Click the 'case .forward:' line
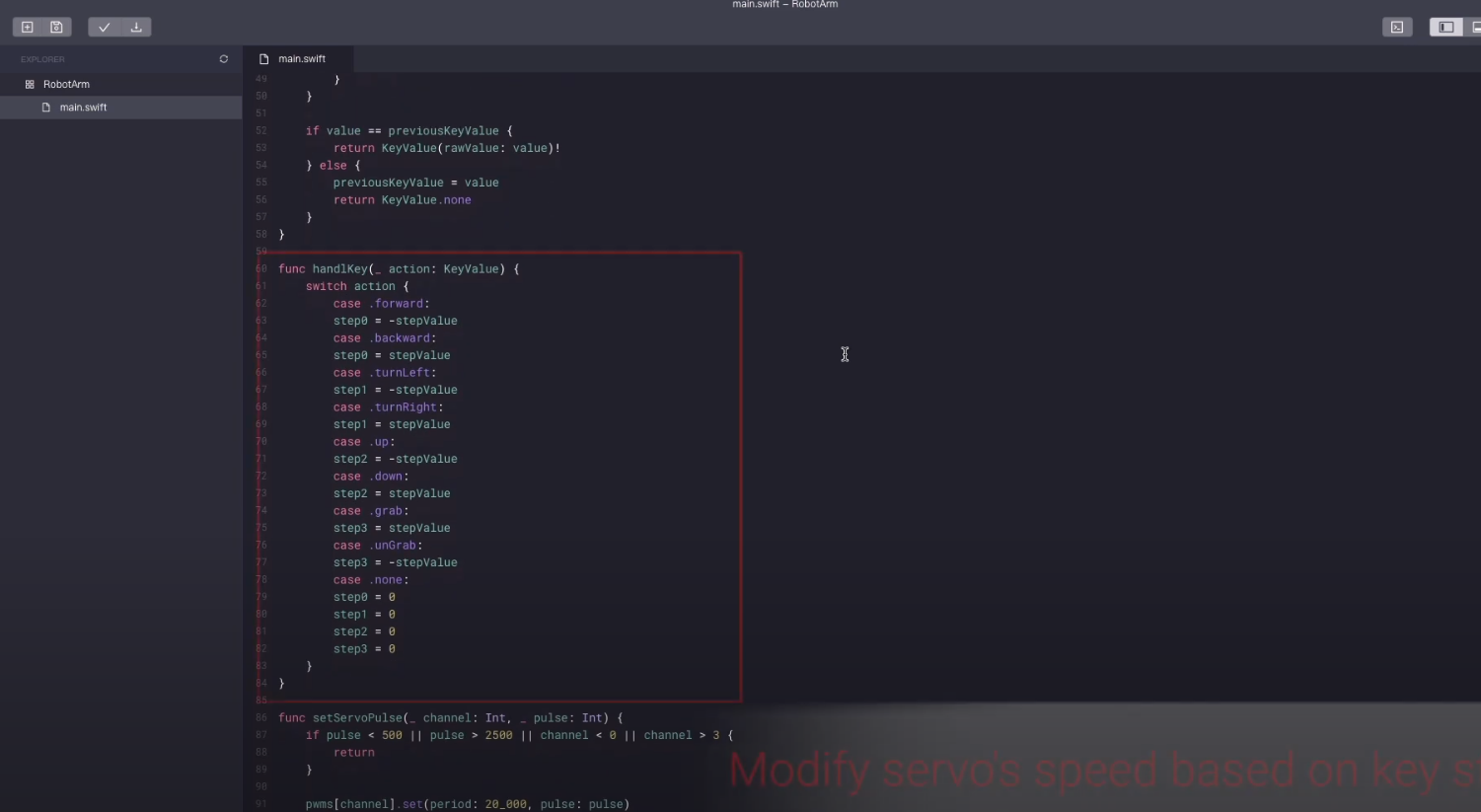Screen dimensions: 1481x812 point(382,304)
